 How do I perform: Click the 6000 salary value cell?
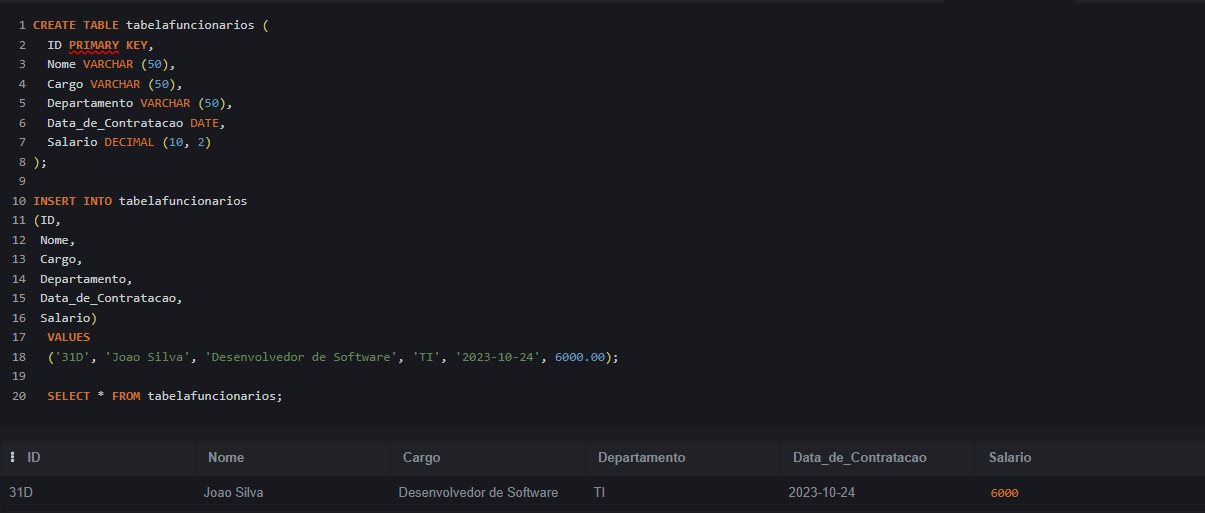point(1004,493)
